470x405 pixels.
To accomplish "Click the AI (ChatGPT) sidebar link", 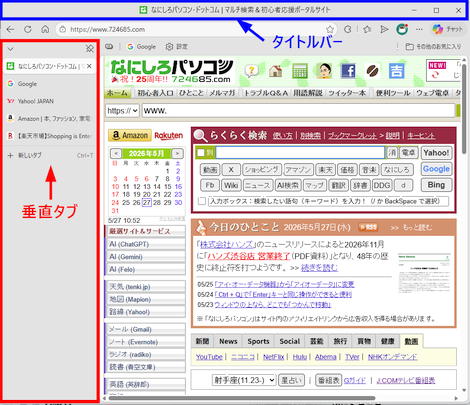I will click(x=145, y=244).
